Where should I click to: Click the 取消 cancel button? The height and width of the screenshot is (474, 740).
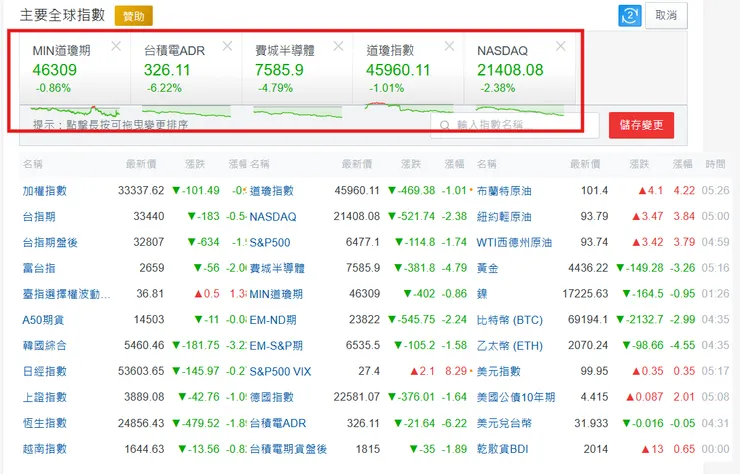[666, 16]
